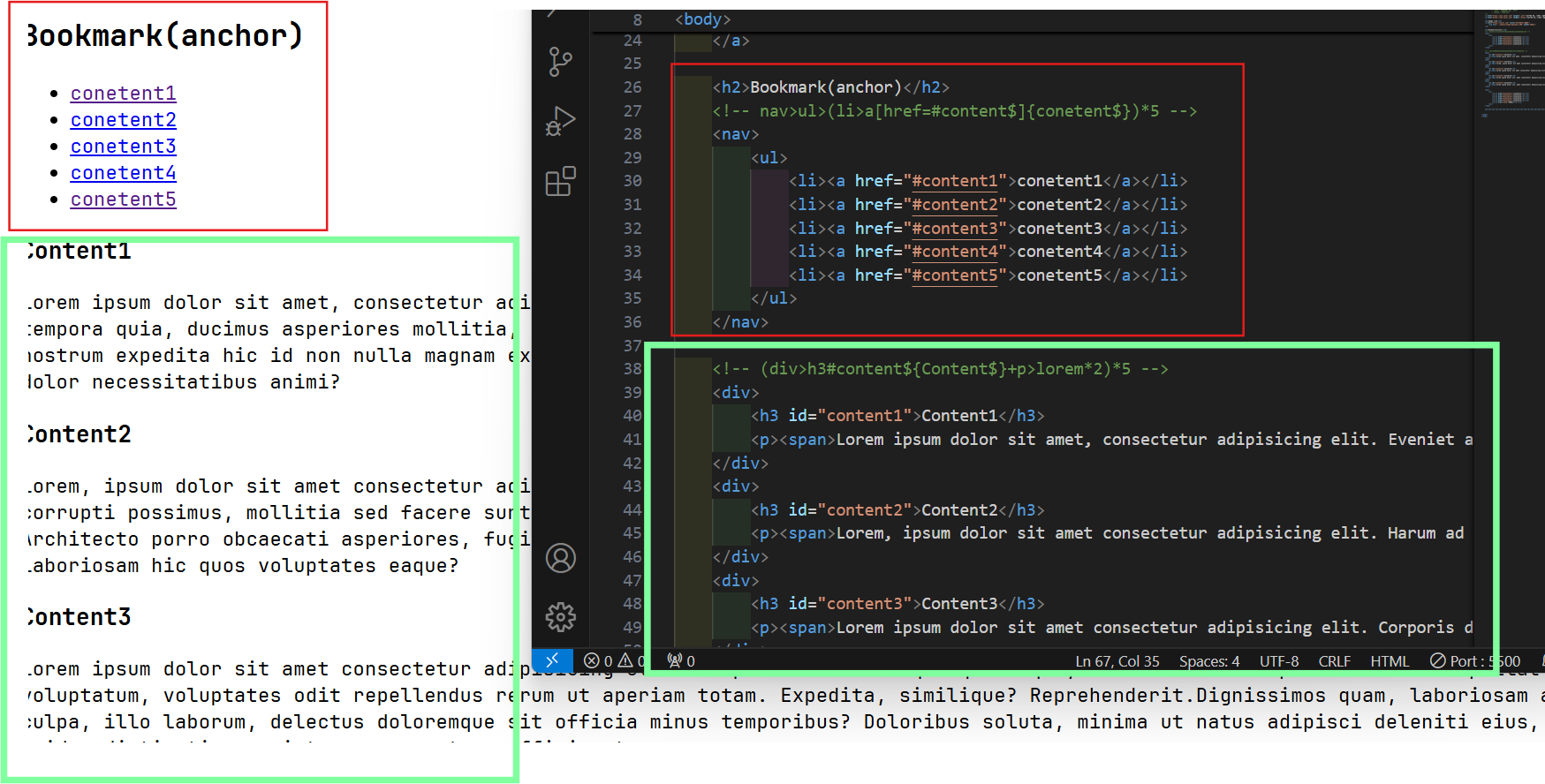
Task: Click the h3 id="content2" code line
Action: [x=897, y=510]
